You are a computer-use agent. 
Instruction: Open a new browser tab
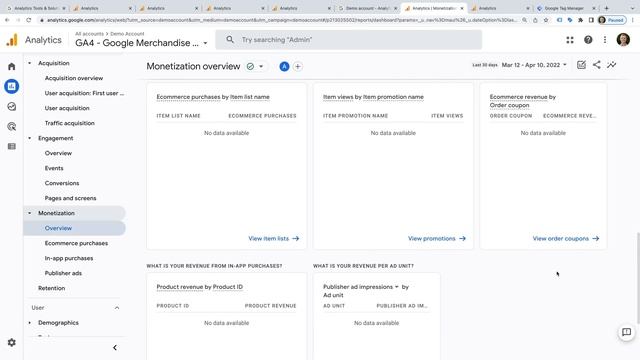tap(606, 8)
